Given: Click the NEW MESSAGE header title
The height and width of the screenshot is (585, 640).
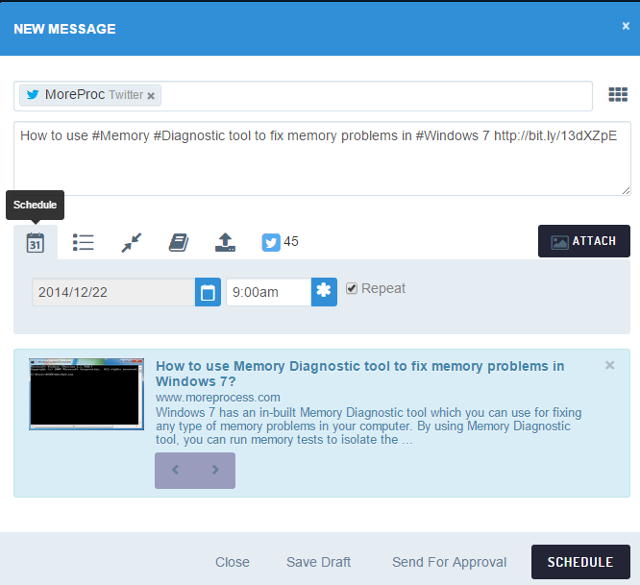Looking at the screenshot, I should tap(64, 29).
